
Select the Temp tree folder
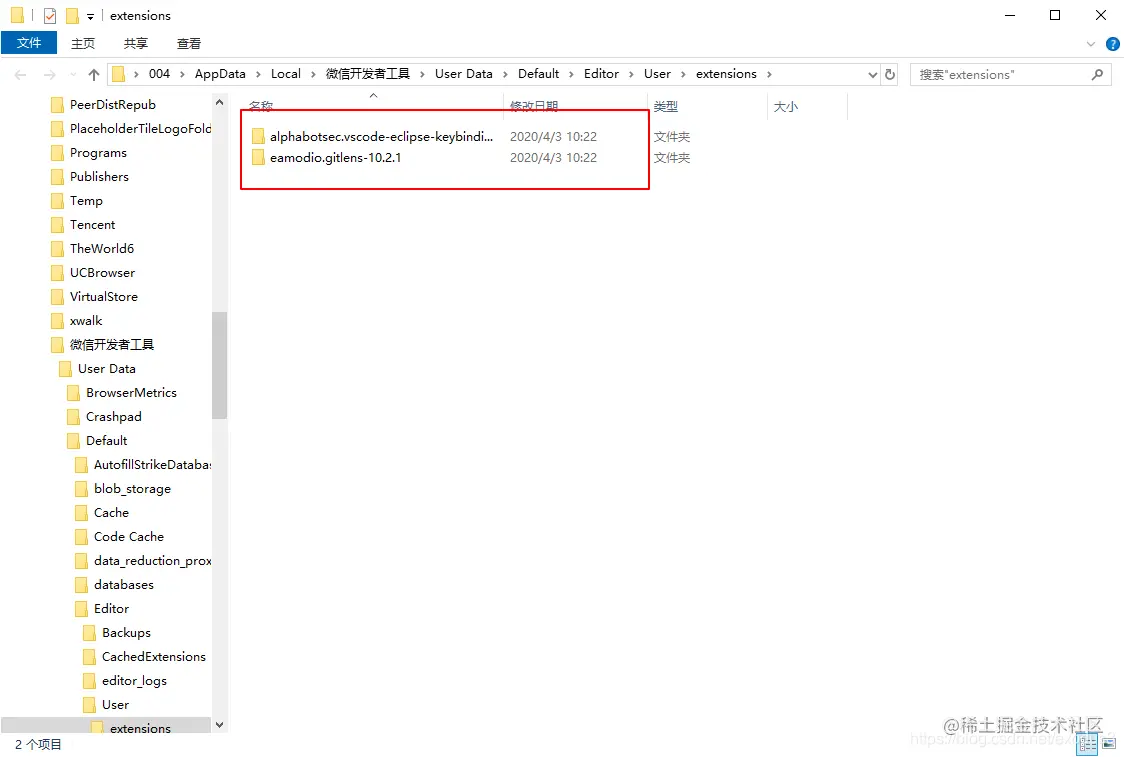coord(86,201)
